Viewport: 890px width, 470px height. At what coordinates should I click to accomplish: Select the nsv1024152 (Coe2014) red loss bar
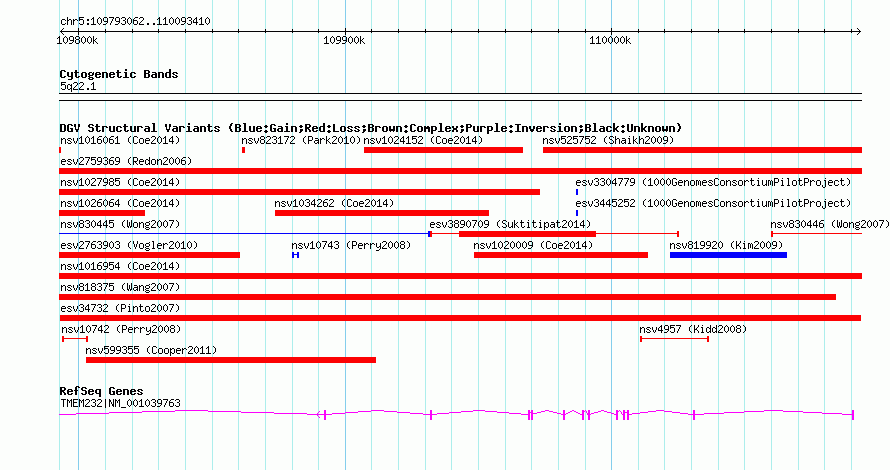point(443,150)
